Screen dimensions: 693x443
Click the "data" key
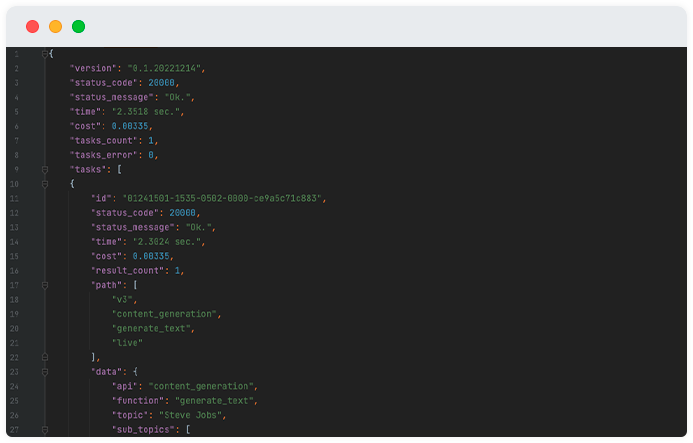click(106, 372)
